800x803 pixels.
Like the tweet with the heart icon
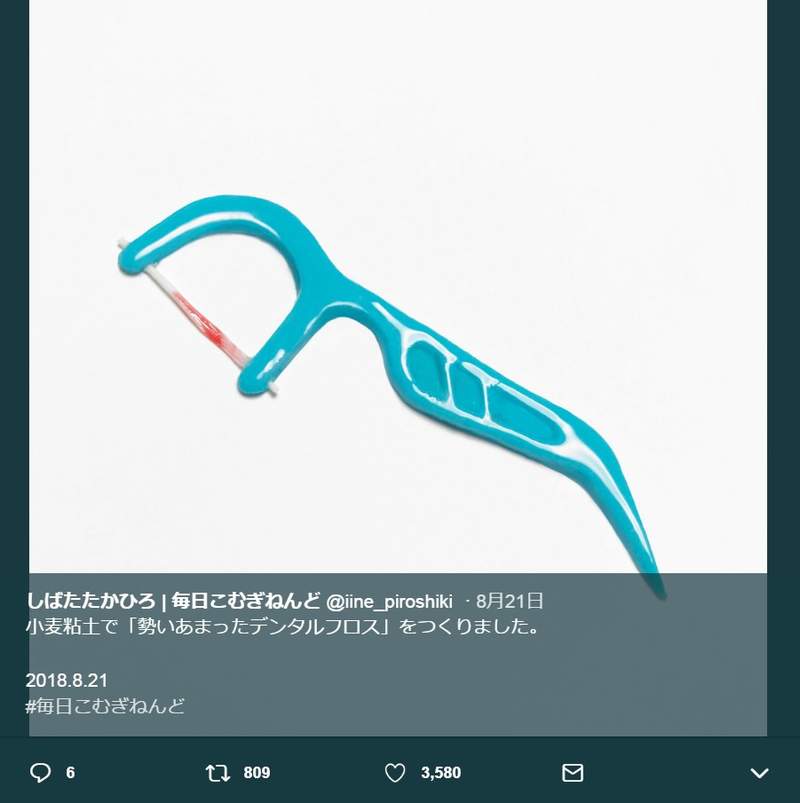(395, 773)
